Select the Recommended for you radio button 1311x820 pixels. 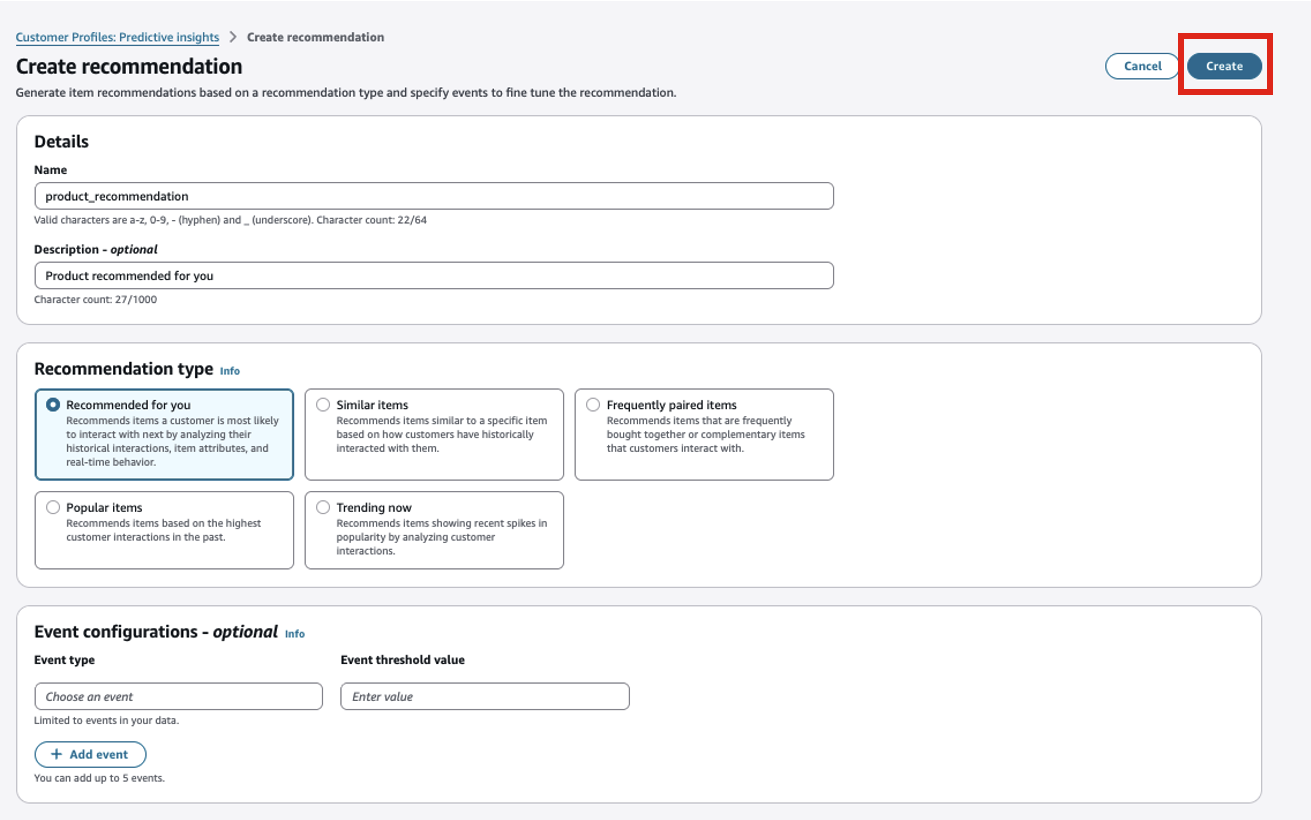53,405
